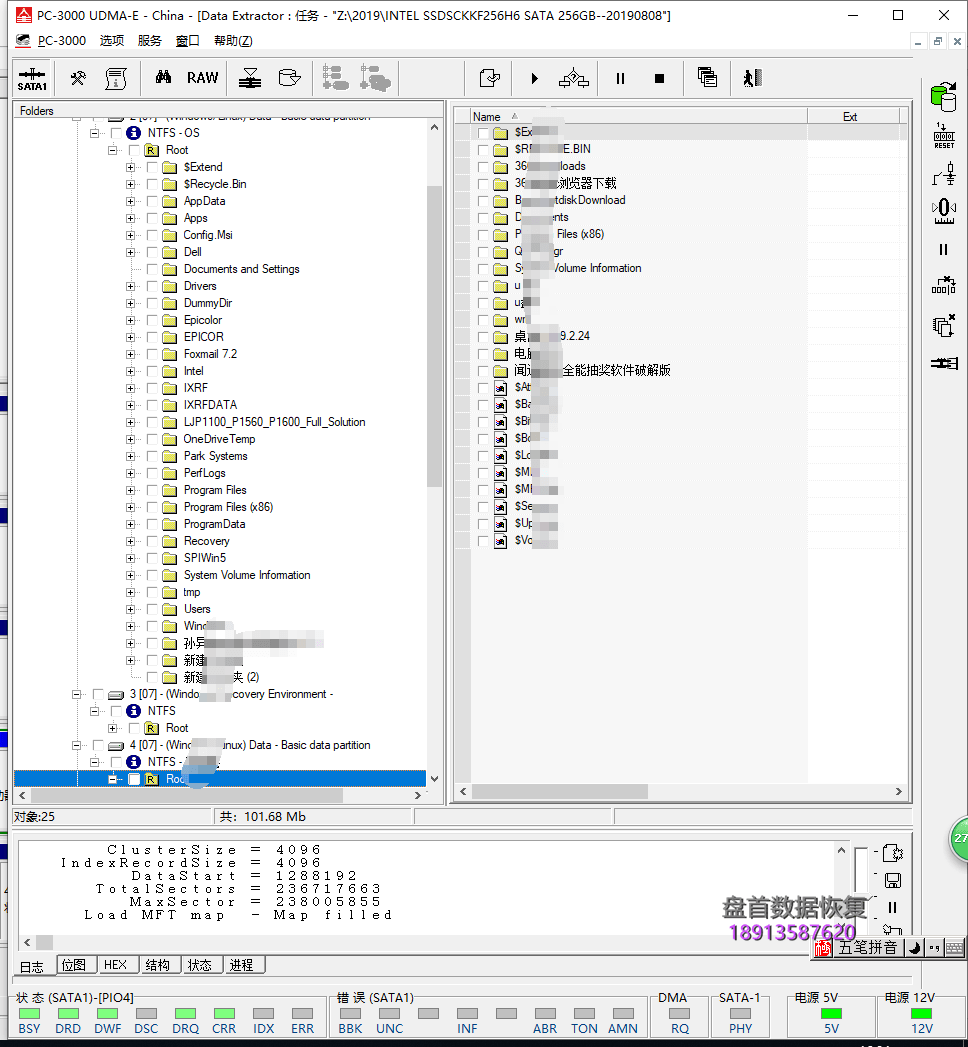Click the exit running-man icon
The width and height of the screenshot is (968, 1047).
pyautogui.click(x=752, y=78)
